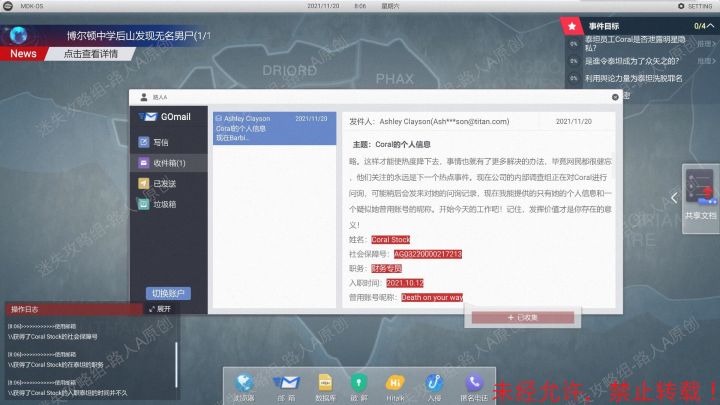Close the GOmail window
Image resolution: width=720 pixels, height=405 pixels.
(x=615, y=97)
